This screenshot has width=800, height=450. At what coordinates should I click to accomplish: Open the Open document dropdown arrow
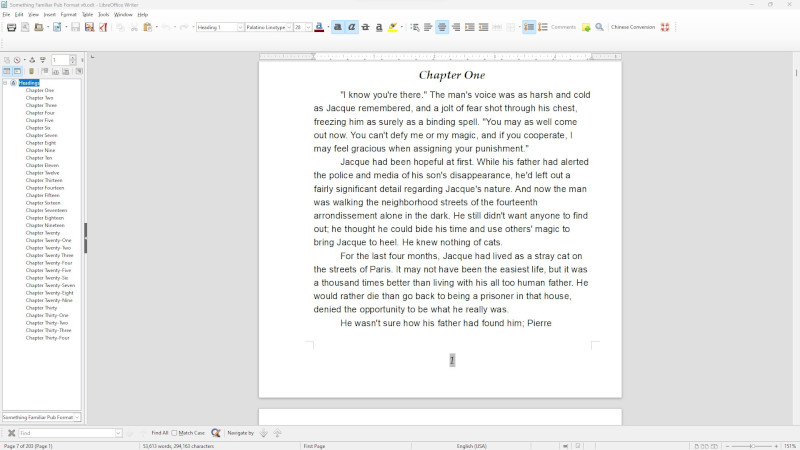tap(47, 27)
